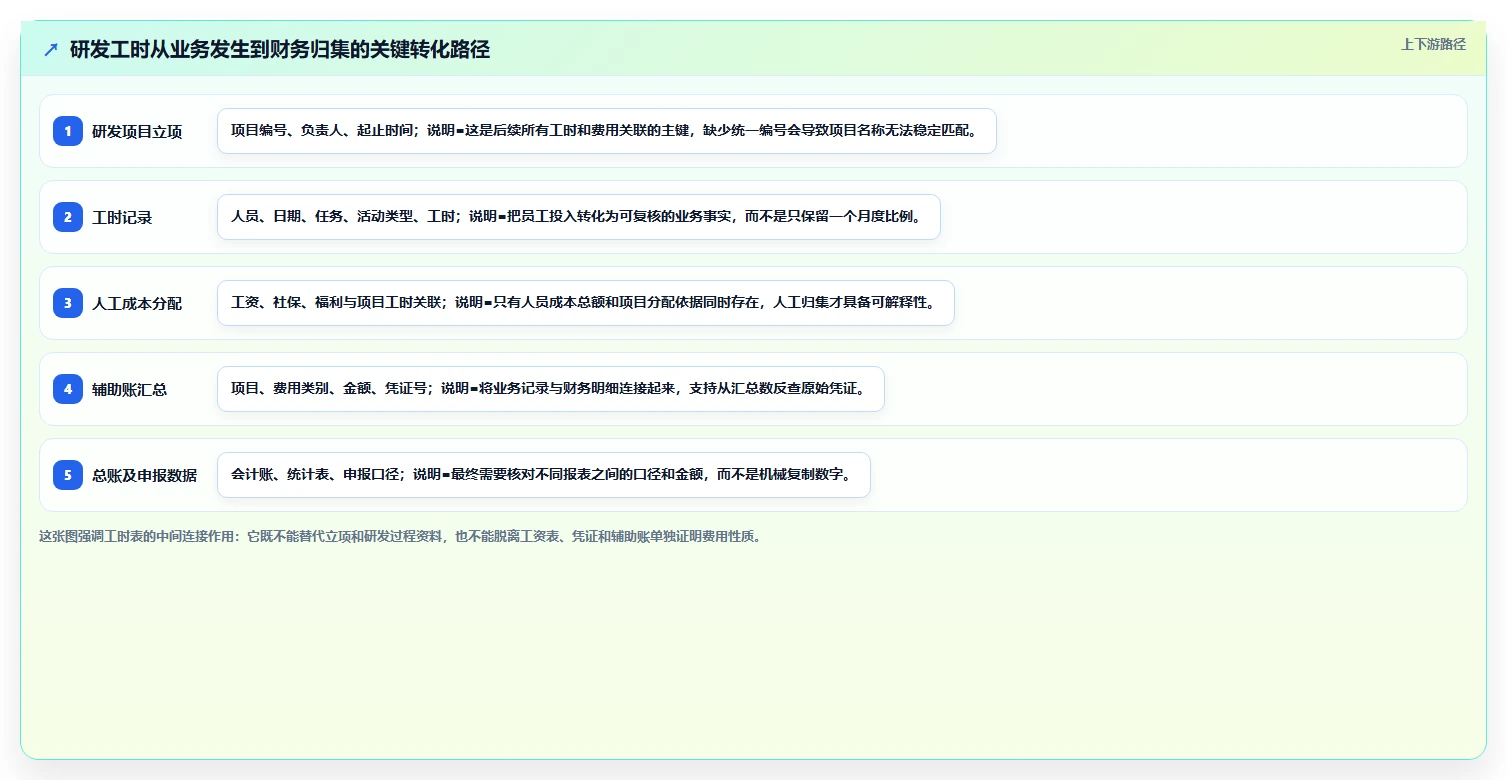The height and width of the screenshot is (780, 1507).
Task: Select the 人工成本分配 step label
Action: tap(137, 303)
